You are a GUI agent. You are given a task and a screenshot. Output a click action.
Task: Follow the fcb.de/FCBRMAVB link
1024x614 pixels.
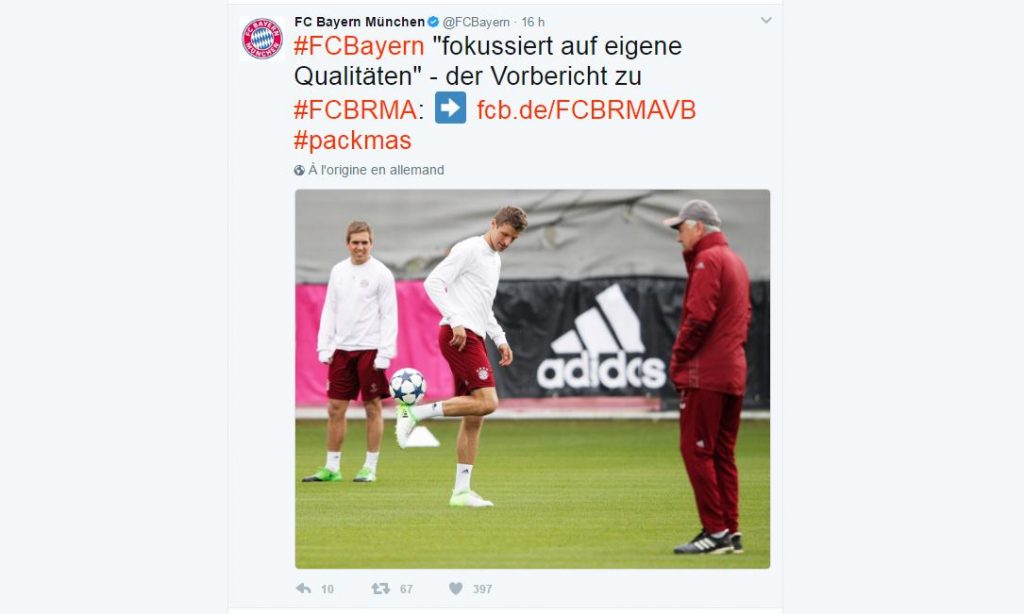click(x=586, y=110)
